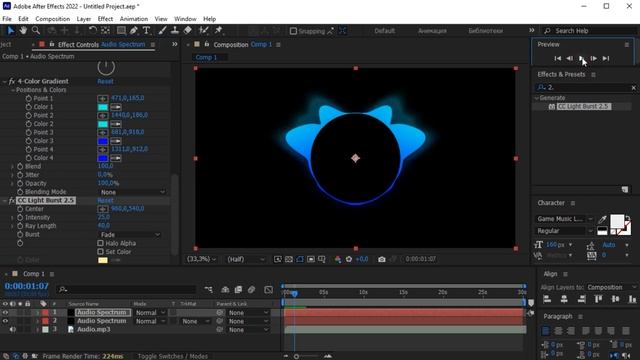Toggle the 4-Color Gradient fx switch

pyautogui.click(x=12, y=81)
